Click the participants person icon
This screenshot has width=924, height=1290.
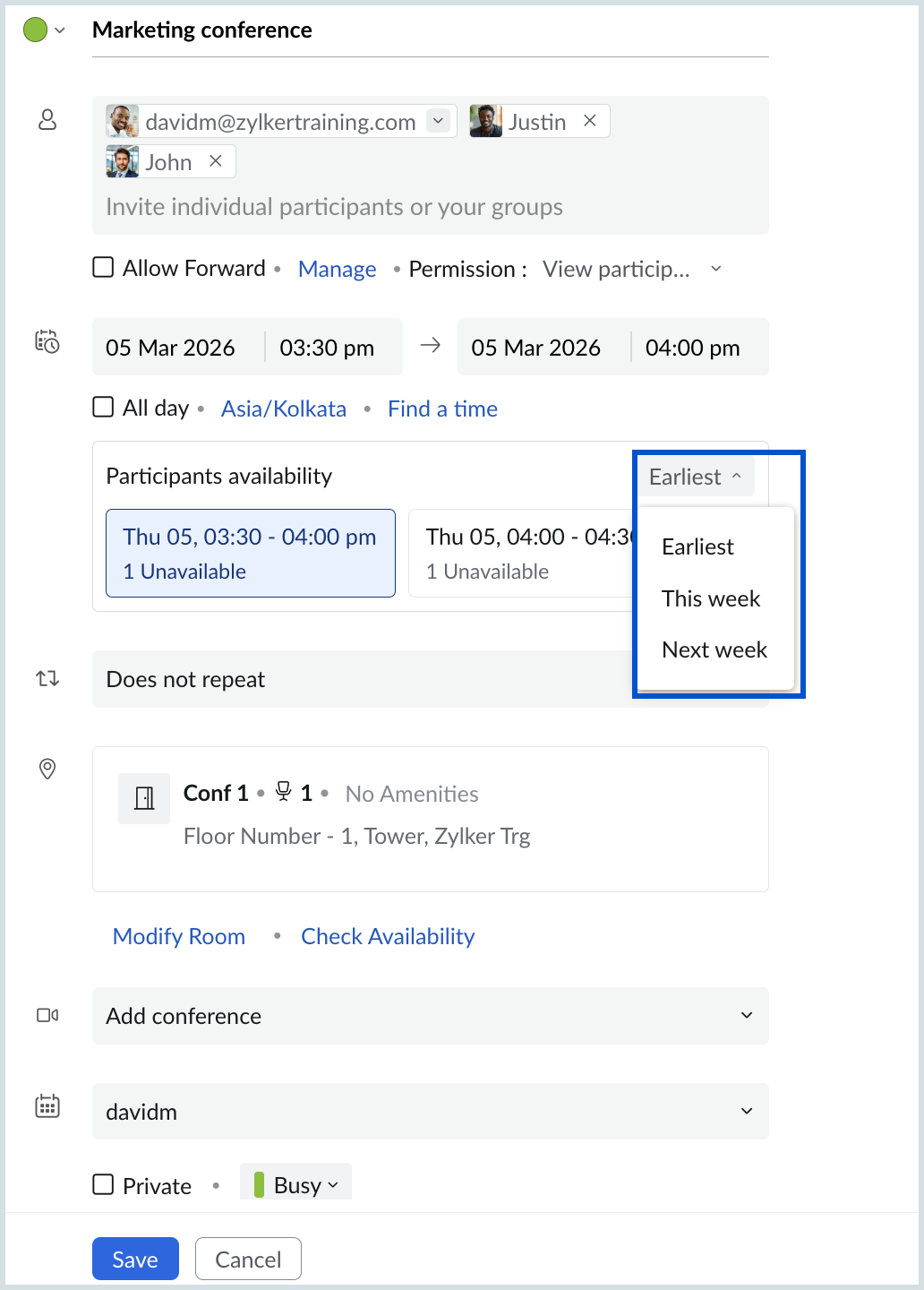click(x=47, y=119)
